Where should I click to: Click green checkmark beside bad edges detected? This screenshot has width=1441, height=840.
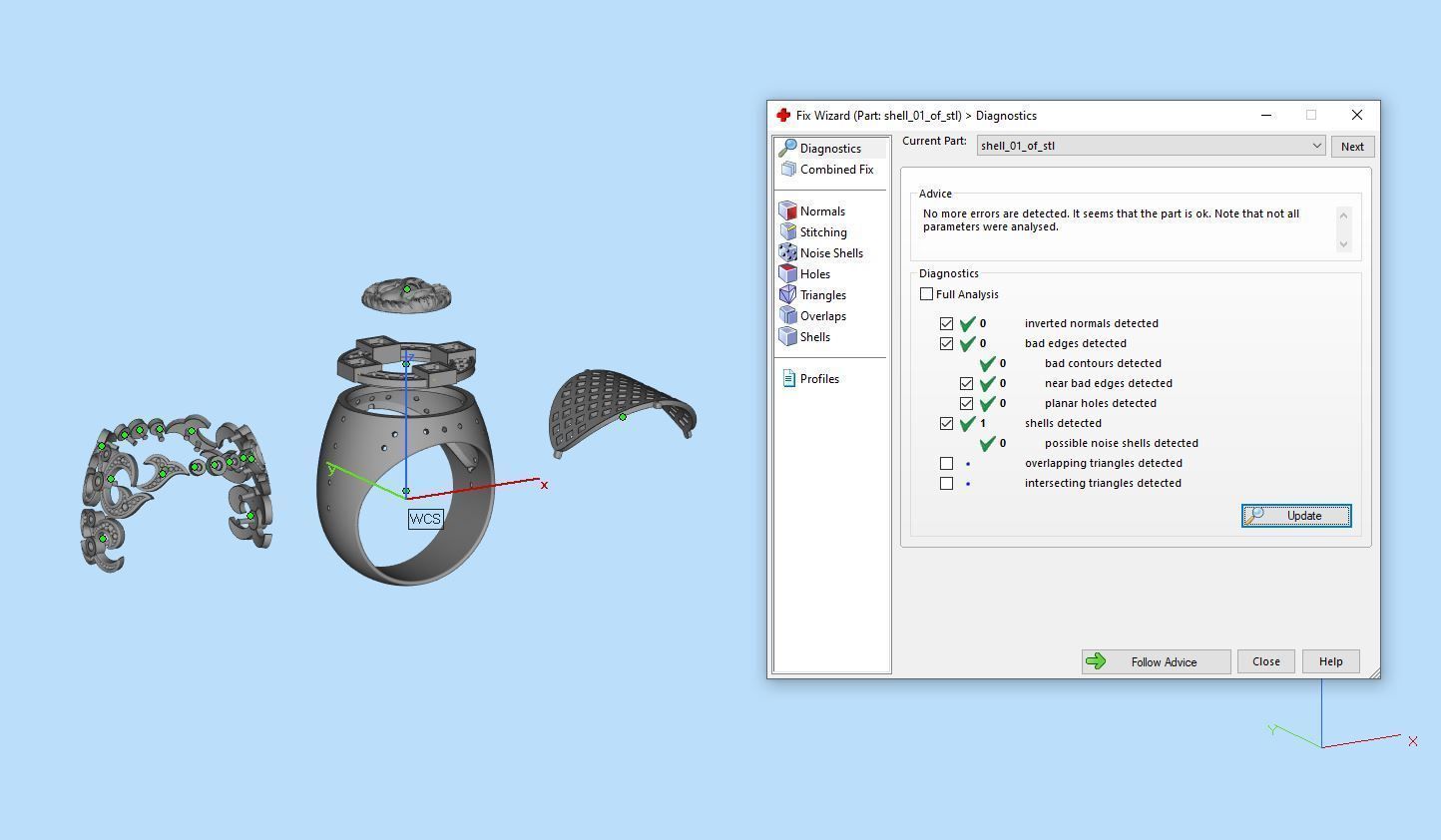(967, 343)
